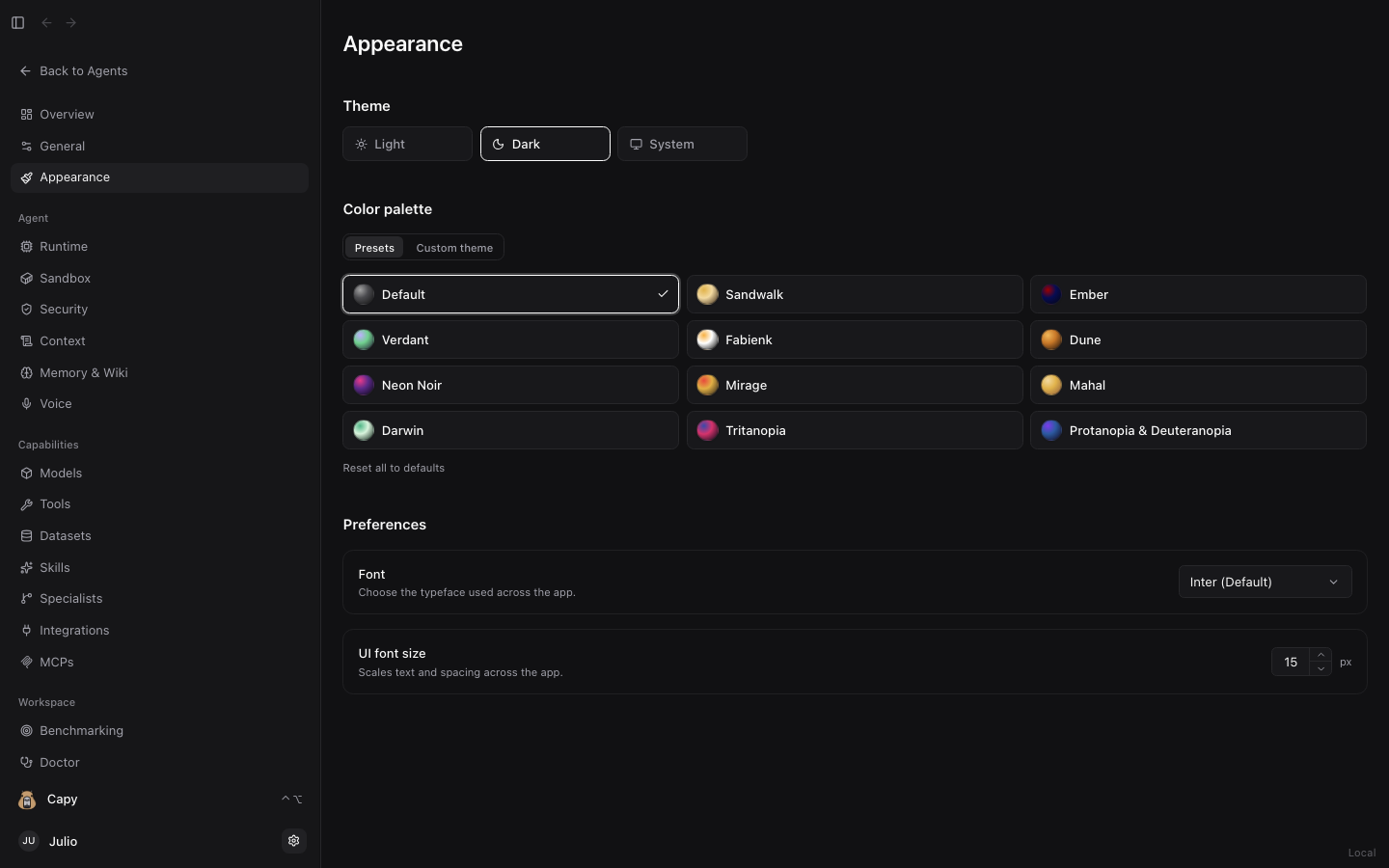Viewport: 1389px width, 868px height.
Task: Open the Tools wrench icon
Action: tap(26, 504)
